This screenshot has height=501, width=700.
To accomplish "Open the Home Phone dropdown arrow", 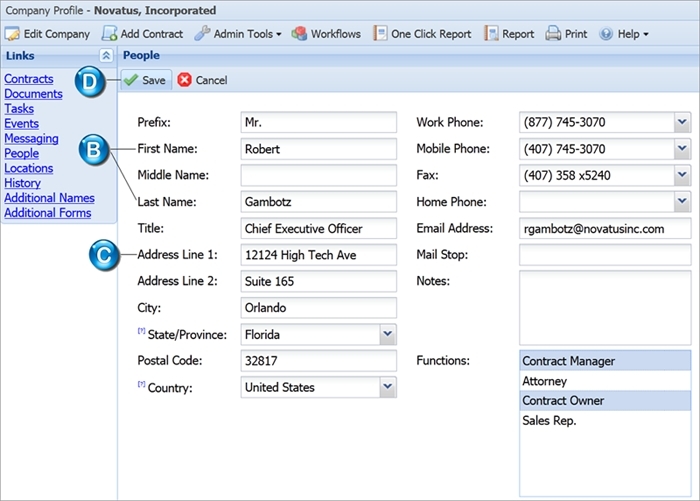I will [x=682, y=201].
